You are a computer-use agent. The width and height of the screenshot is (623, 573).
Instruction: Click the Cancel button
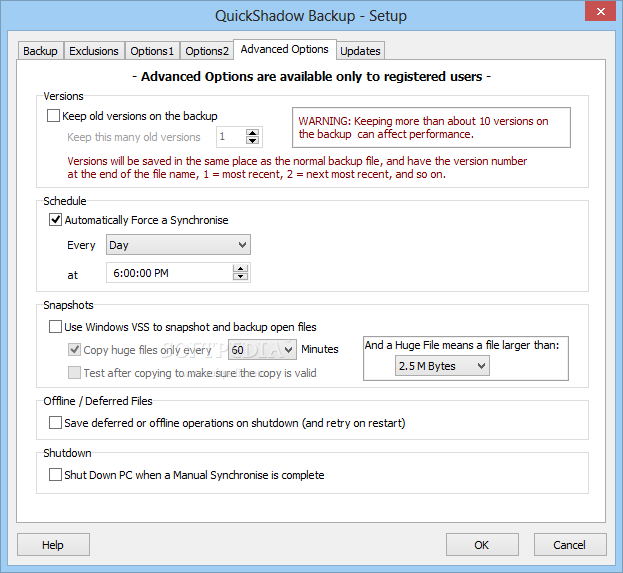click(570, 545)
